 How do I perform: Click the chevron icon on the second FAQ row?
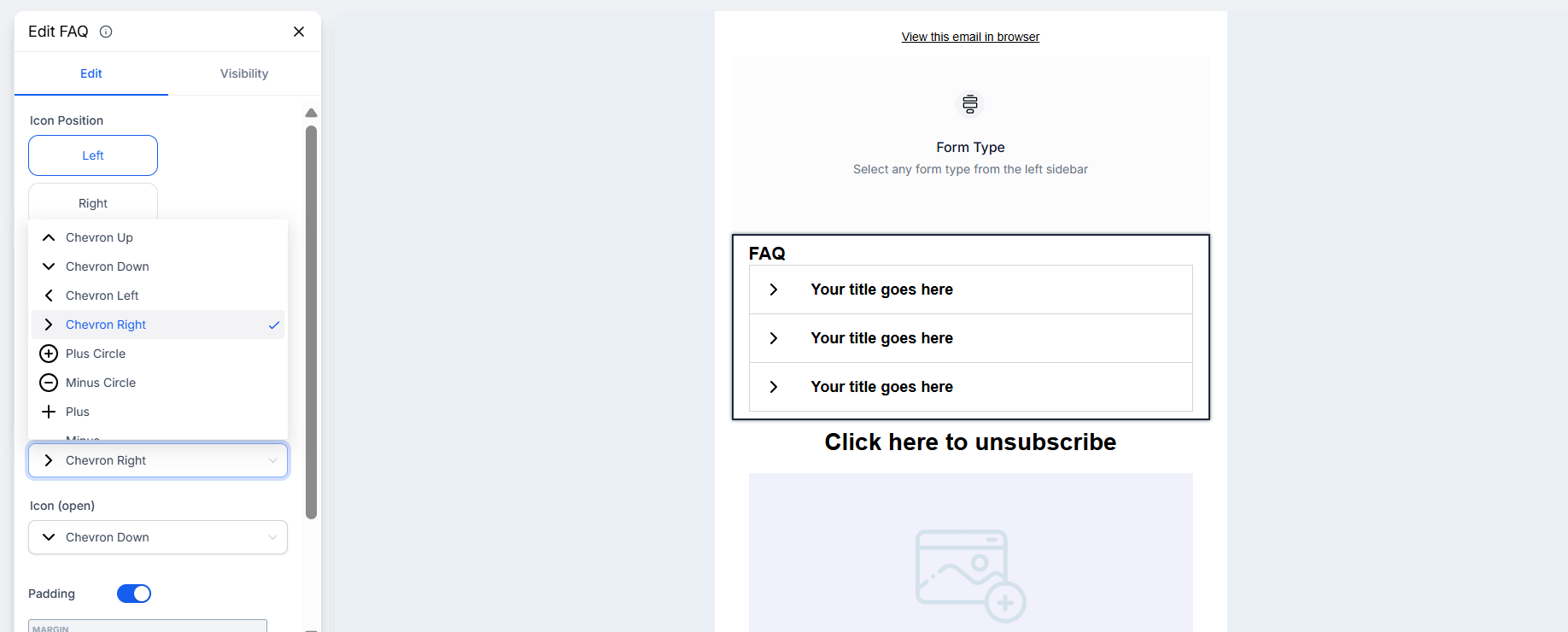click(774, 338)
